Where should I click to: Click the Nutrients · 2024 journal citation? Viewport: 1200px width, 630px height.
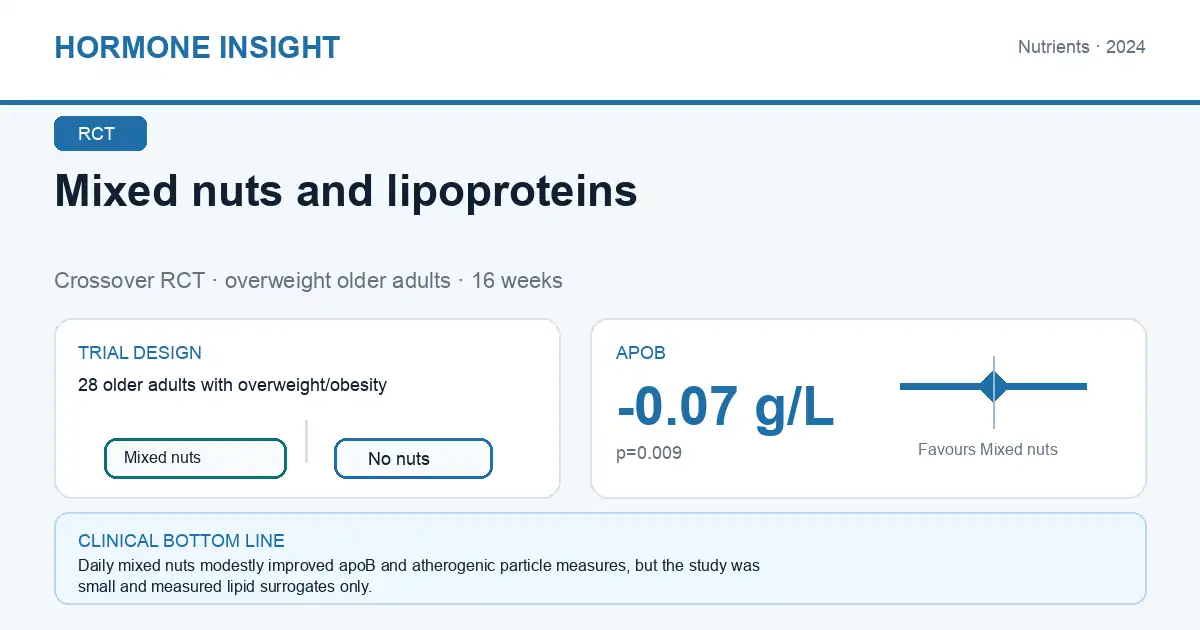[1081, 47]
